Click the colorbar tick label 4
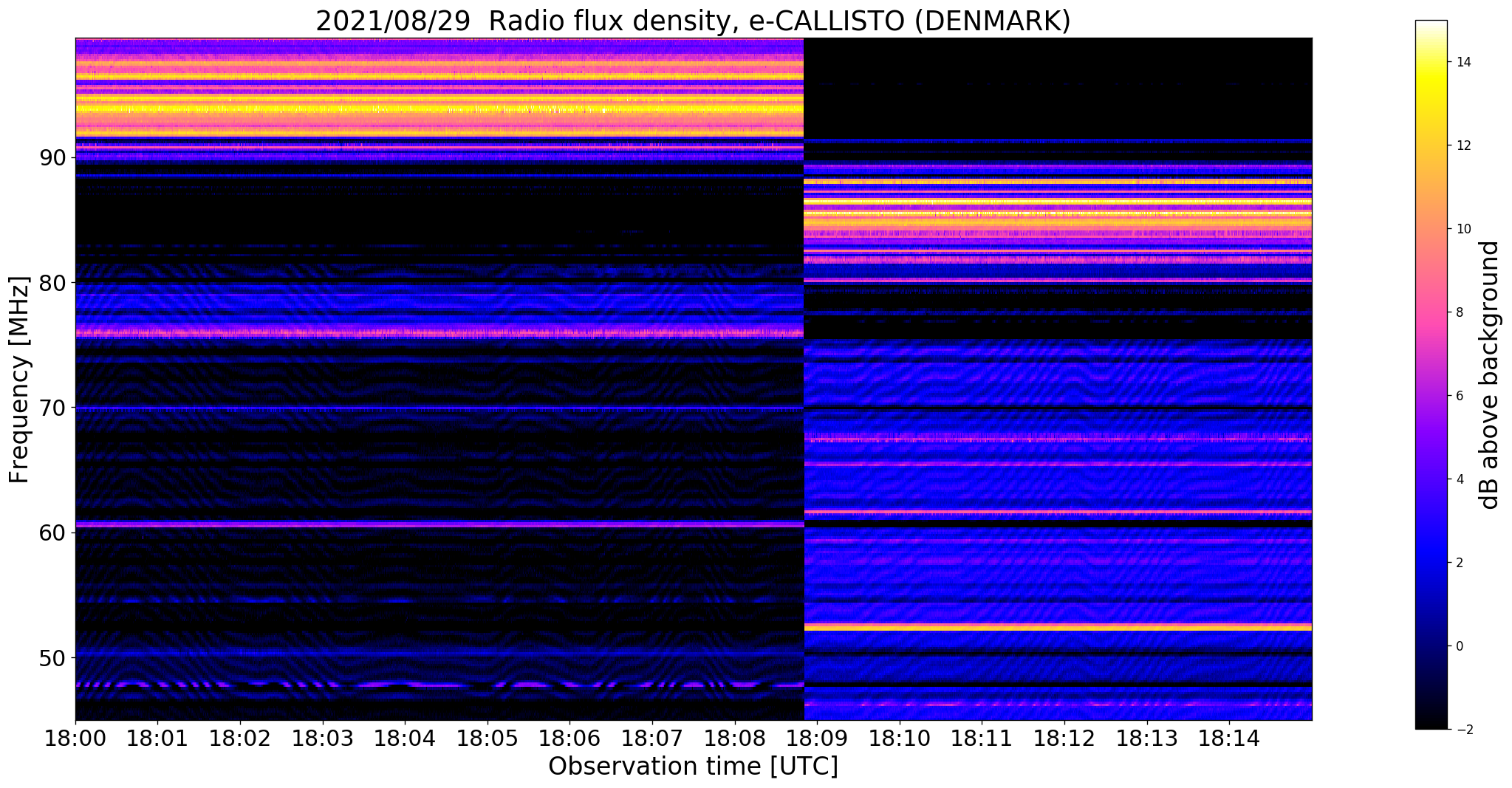The width and height of the screenshot is (1512, 788). [x=1460, y=479]
